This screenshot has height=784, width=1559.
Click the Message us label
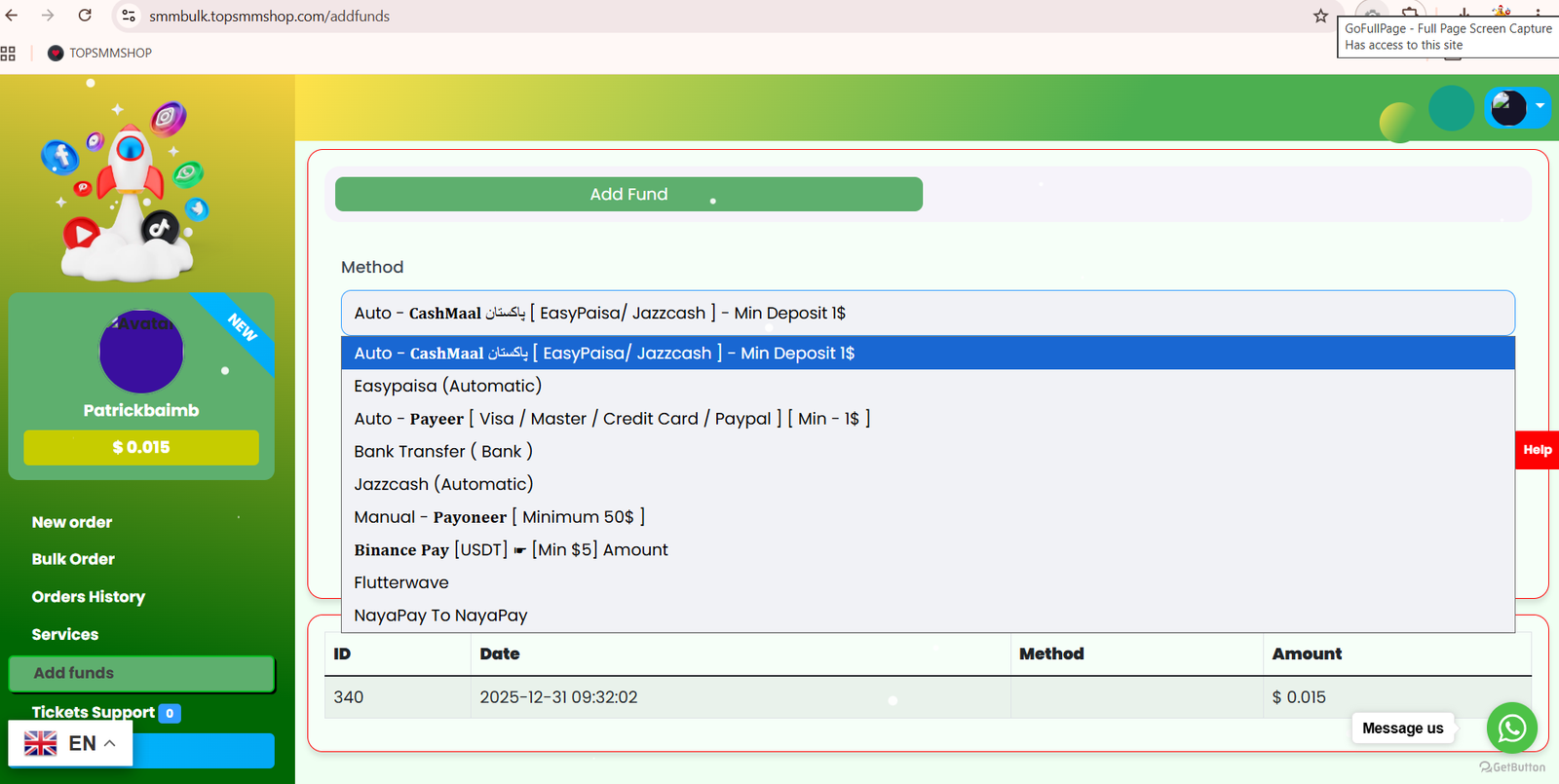point(1402,728)
